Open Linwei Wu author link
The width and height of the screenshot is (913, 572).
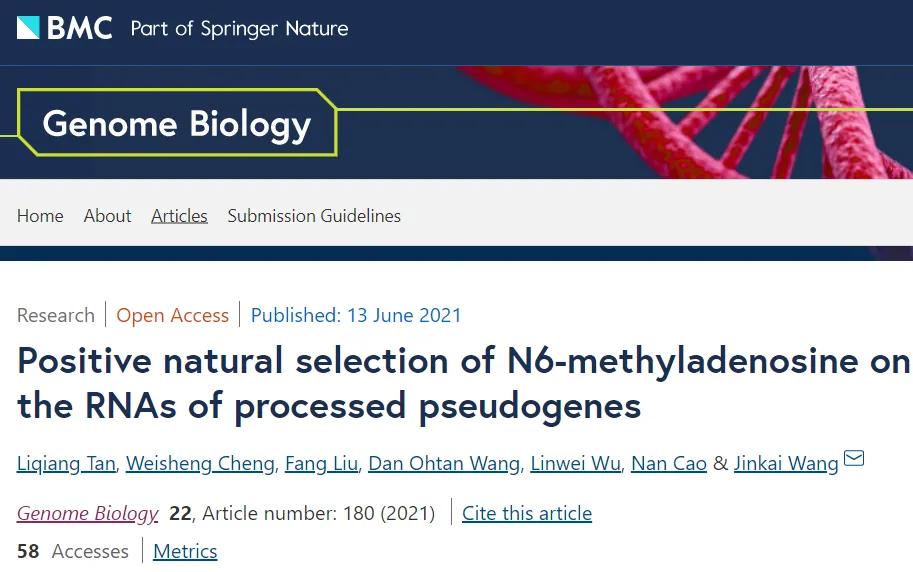[x=577, y=463]
